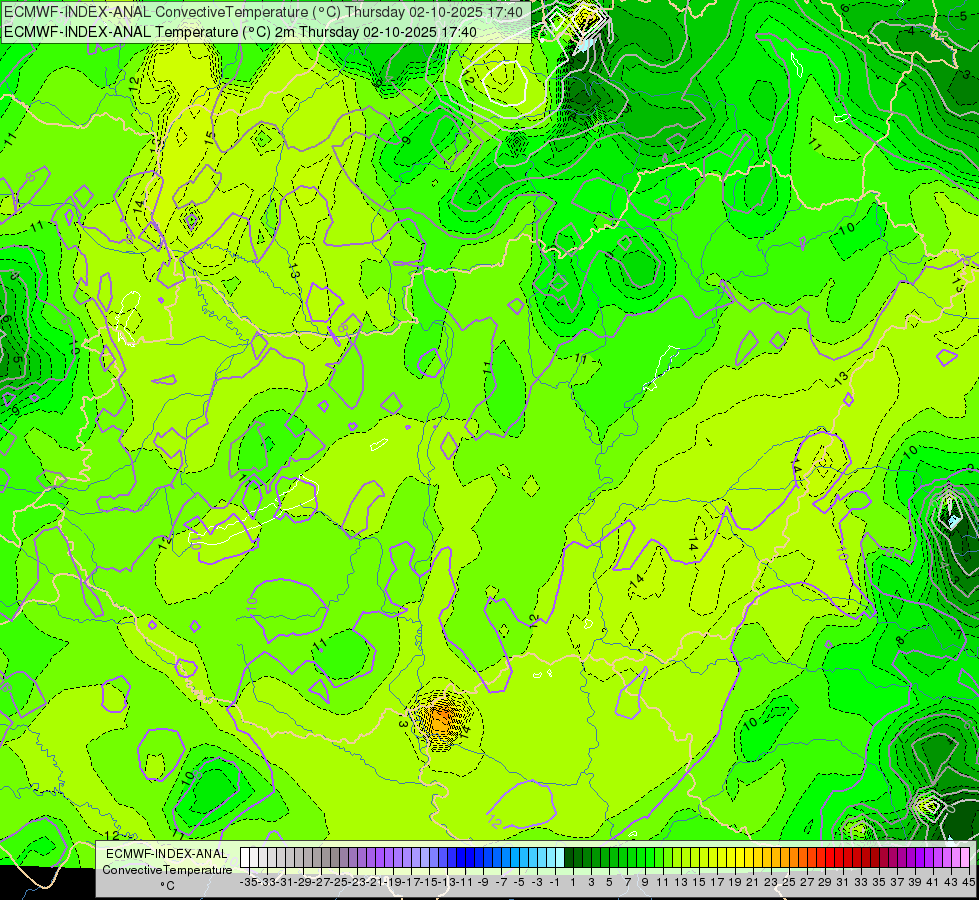Click the legend scale value '-7'
This screenshot has width=979, height=900.
pyautogui.click(x=502, y=883)
